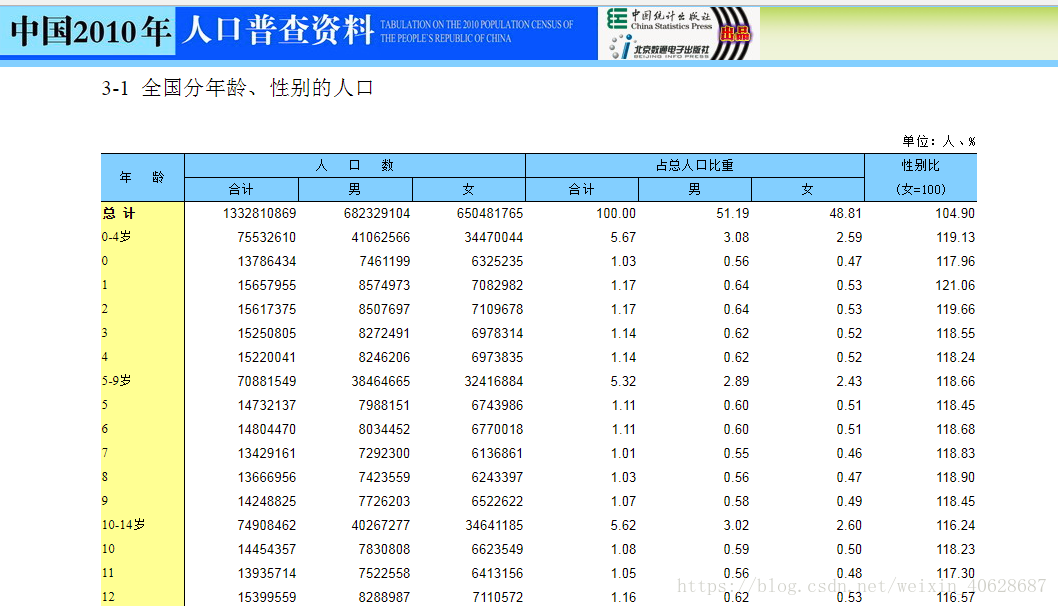Click the sex ratio cell 118.90
The width and height of the screenshot is (1058, 606).
(955, 477)
